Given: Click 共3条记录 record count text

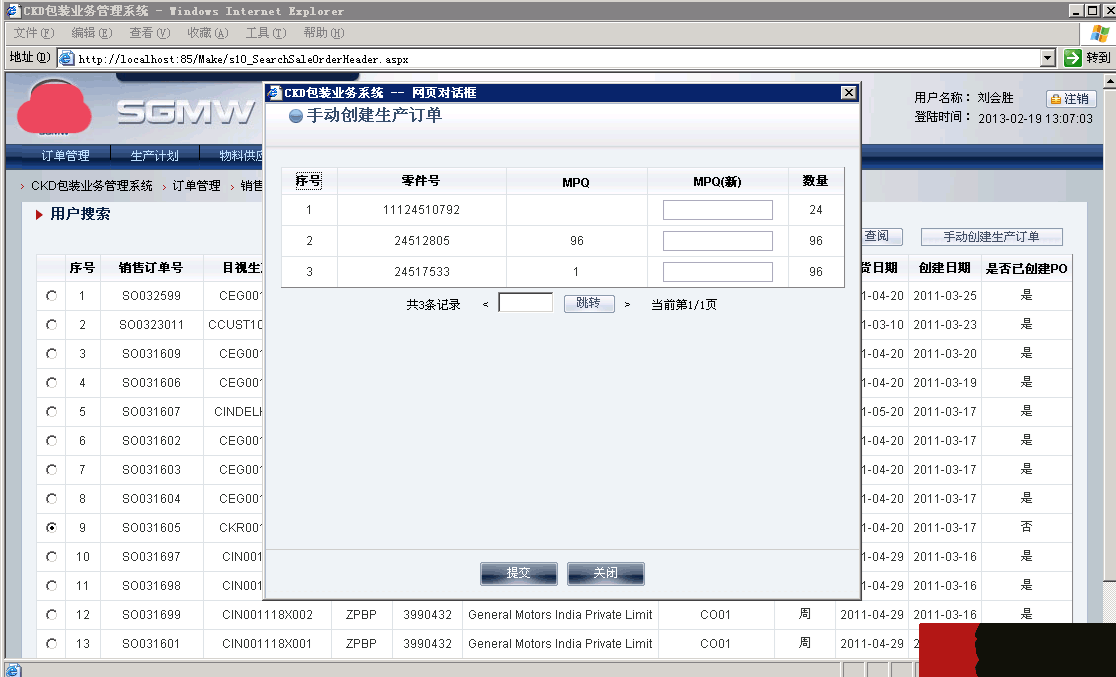Looking at the screenshot, I should click(433, 305).
